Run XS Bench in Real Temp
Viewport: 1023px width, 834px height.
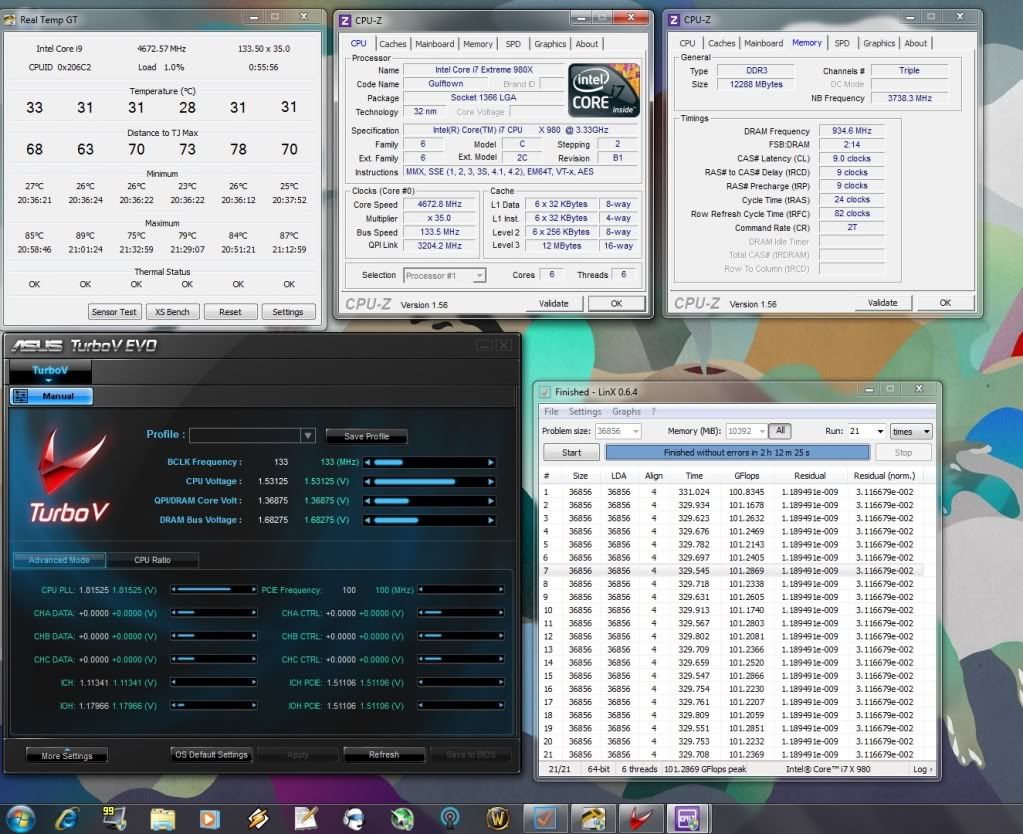(x=172, y=312)
